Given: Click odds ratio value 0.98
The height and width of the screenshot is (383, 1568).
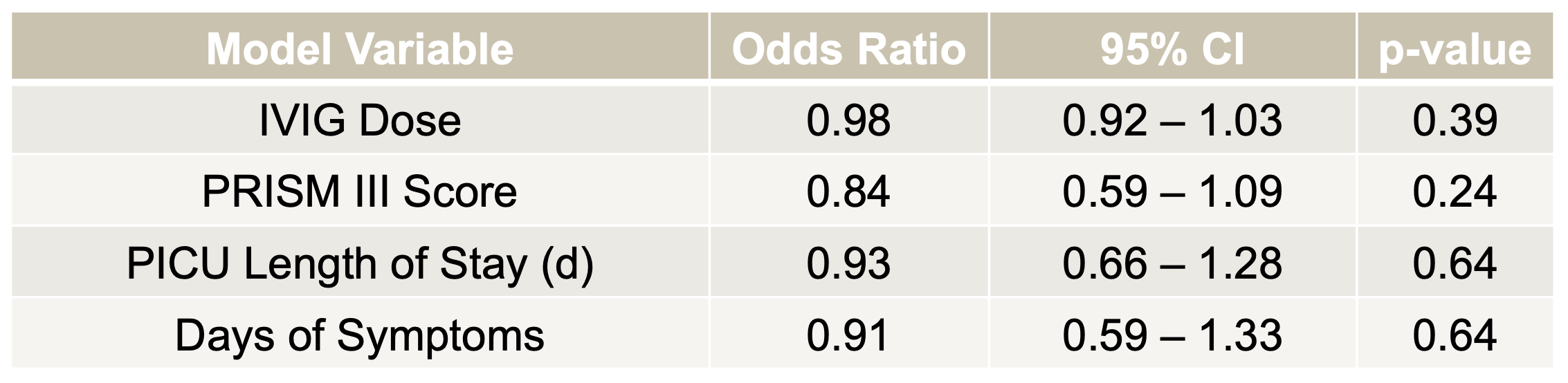Looking at the screenshot, I should point(849,120).
